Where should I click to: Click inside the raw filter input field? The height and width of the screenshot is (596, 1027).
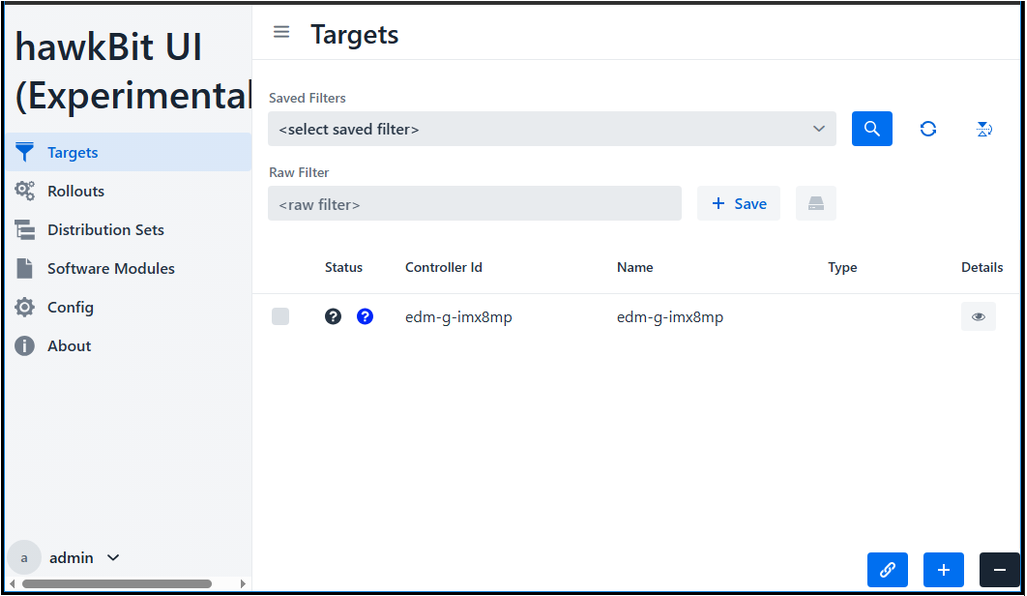point(475,203)
